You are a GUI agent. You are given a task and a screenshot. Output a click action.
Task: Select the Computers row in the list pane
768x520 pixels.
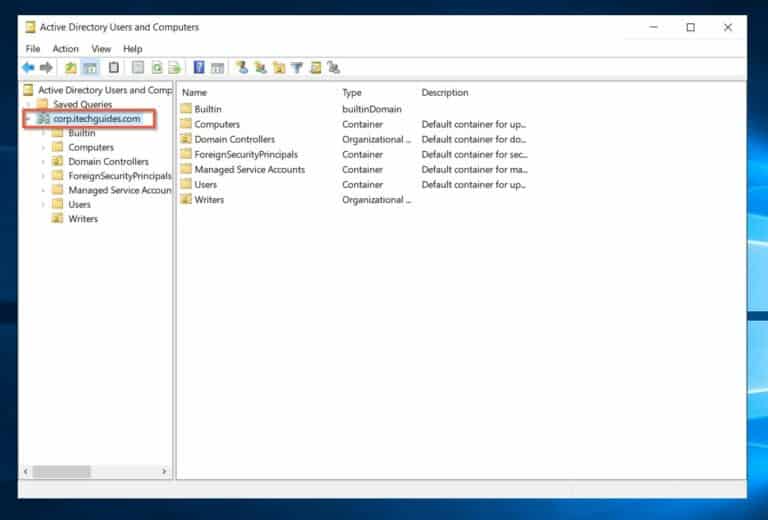tap(217, 124)
